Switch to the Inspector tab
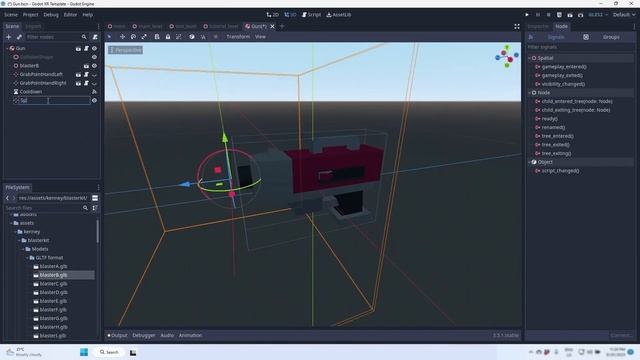Image resolution: width=640 pixels, height=360 pixels. [x=538, y=26]
